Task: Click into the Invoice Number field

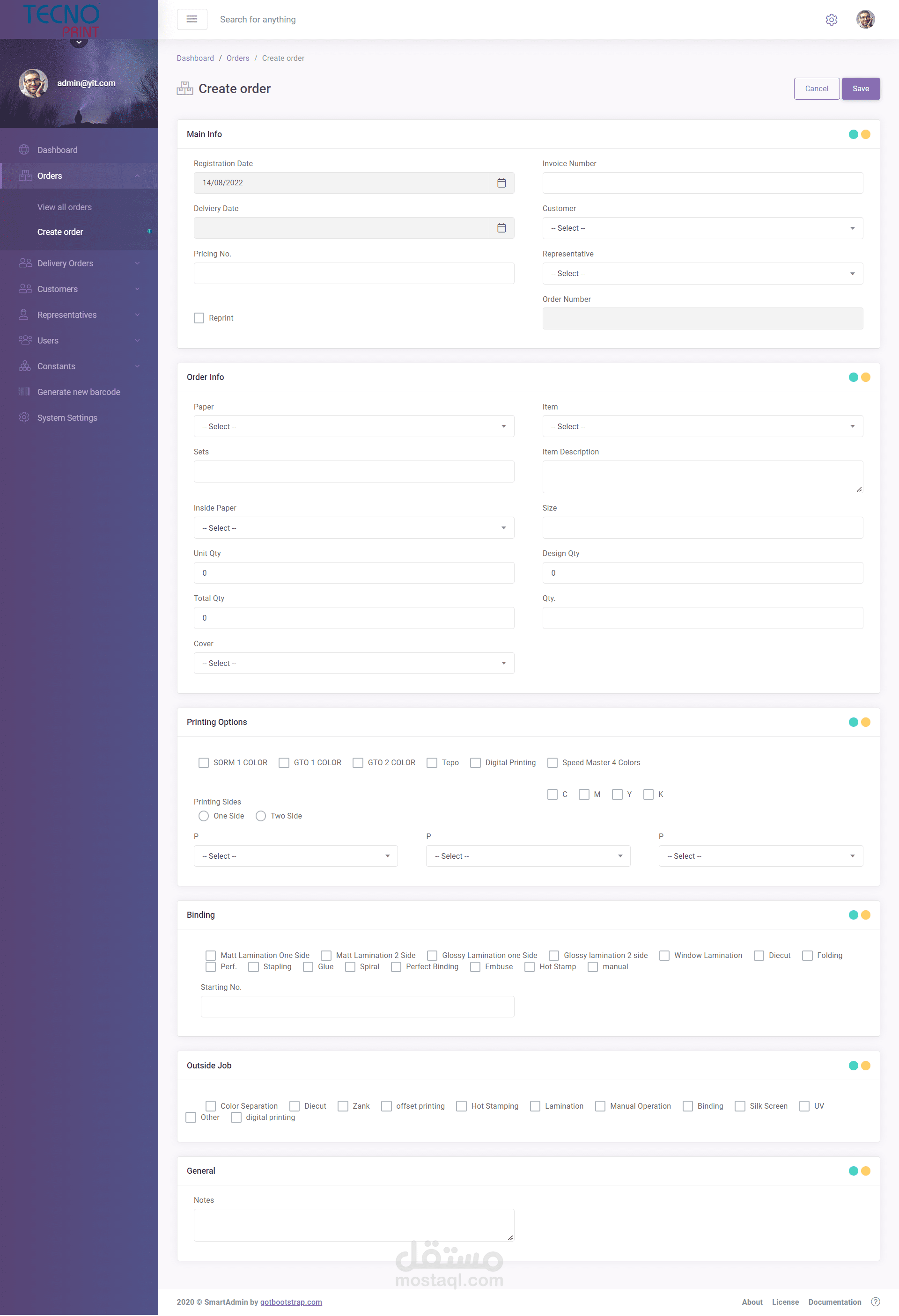Action: tap(702, 183)
